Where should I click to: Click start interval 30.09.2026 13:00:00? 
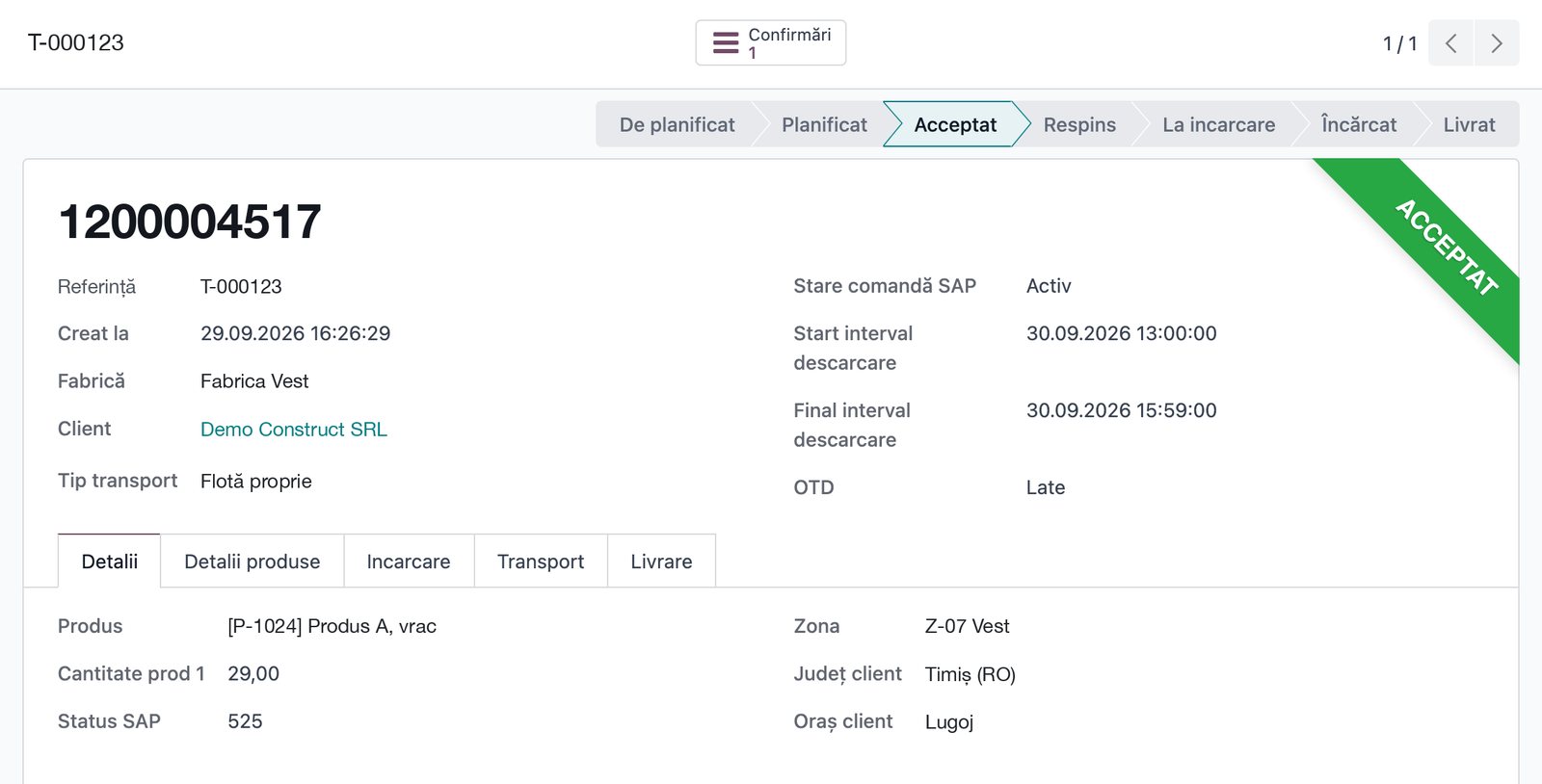click(1122, 333)
